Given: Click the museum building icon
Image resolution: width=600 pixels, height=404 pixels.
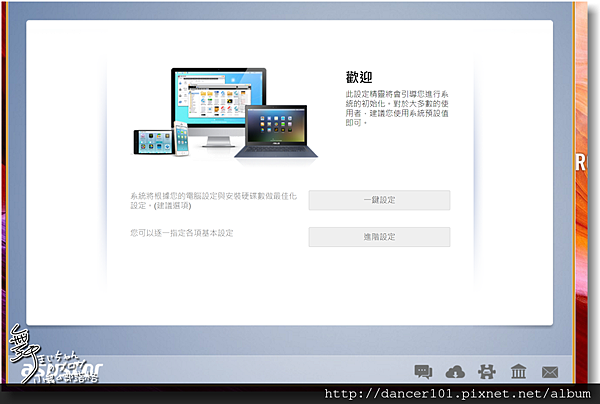Looking at the screenshot, I should tap(518, 371).
